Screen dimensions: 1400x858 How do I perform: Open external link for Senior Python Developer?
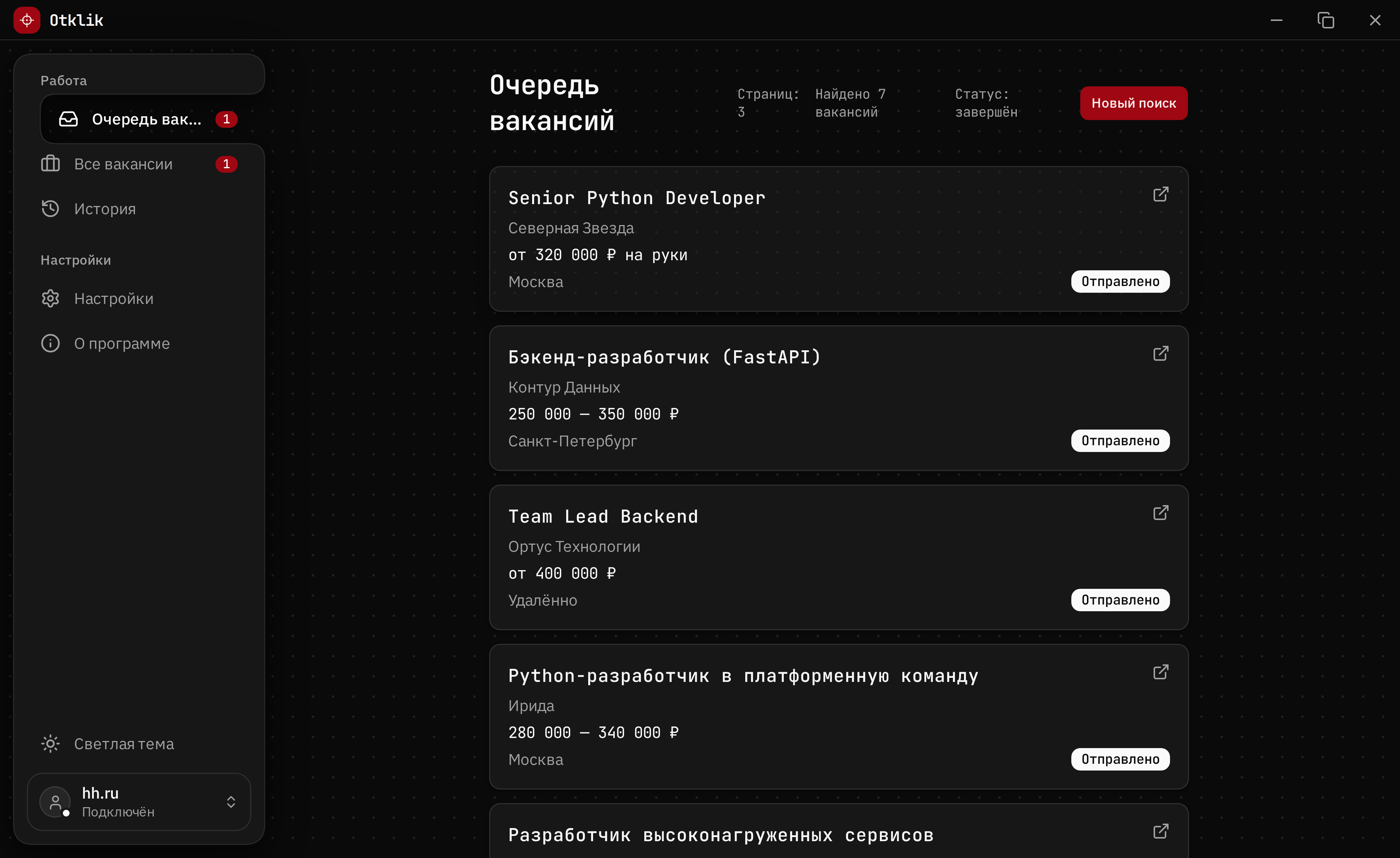pyautogui.click(x=1160, y=194)
